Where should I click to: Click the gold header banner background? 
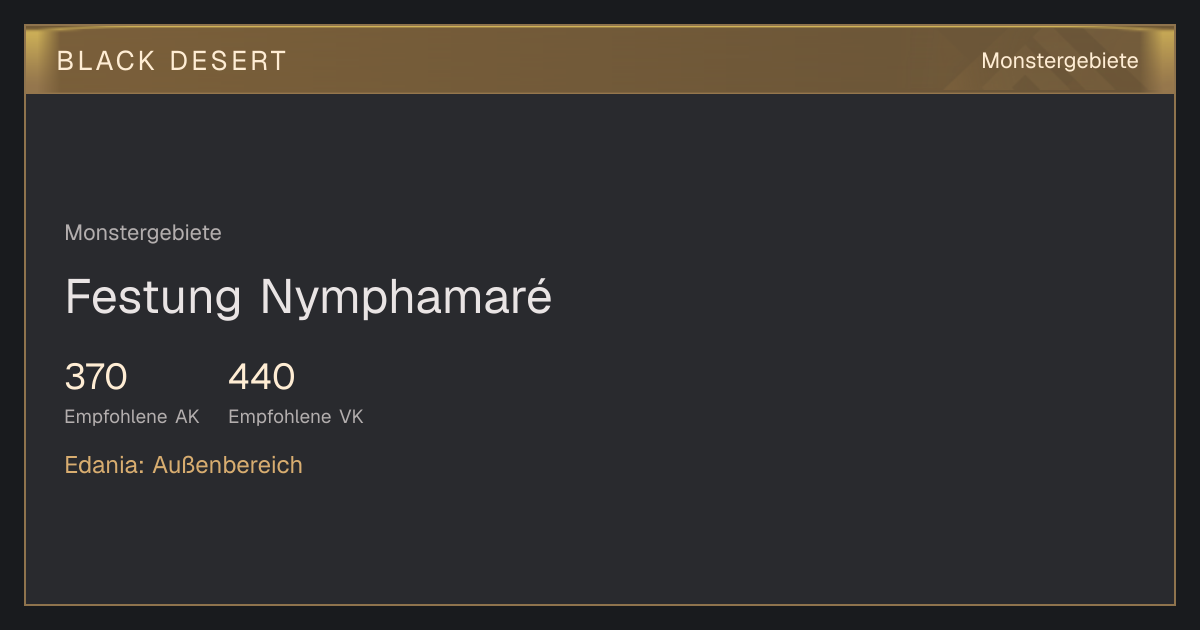[600, 60]
